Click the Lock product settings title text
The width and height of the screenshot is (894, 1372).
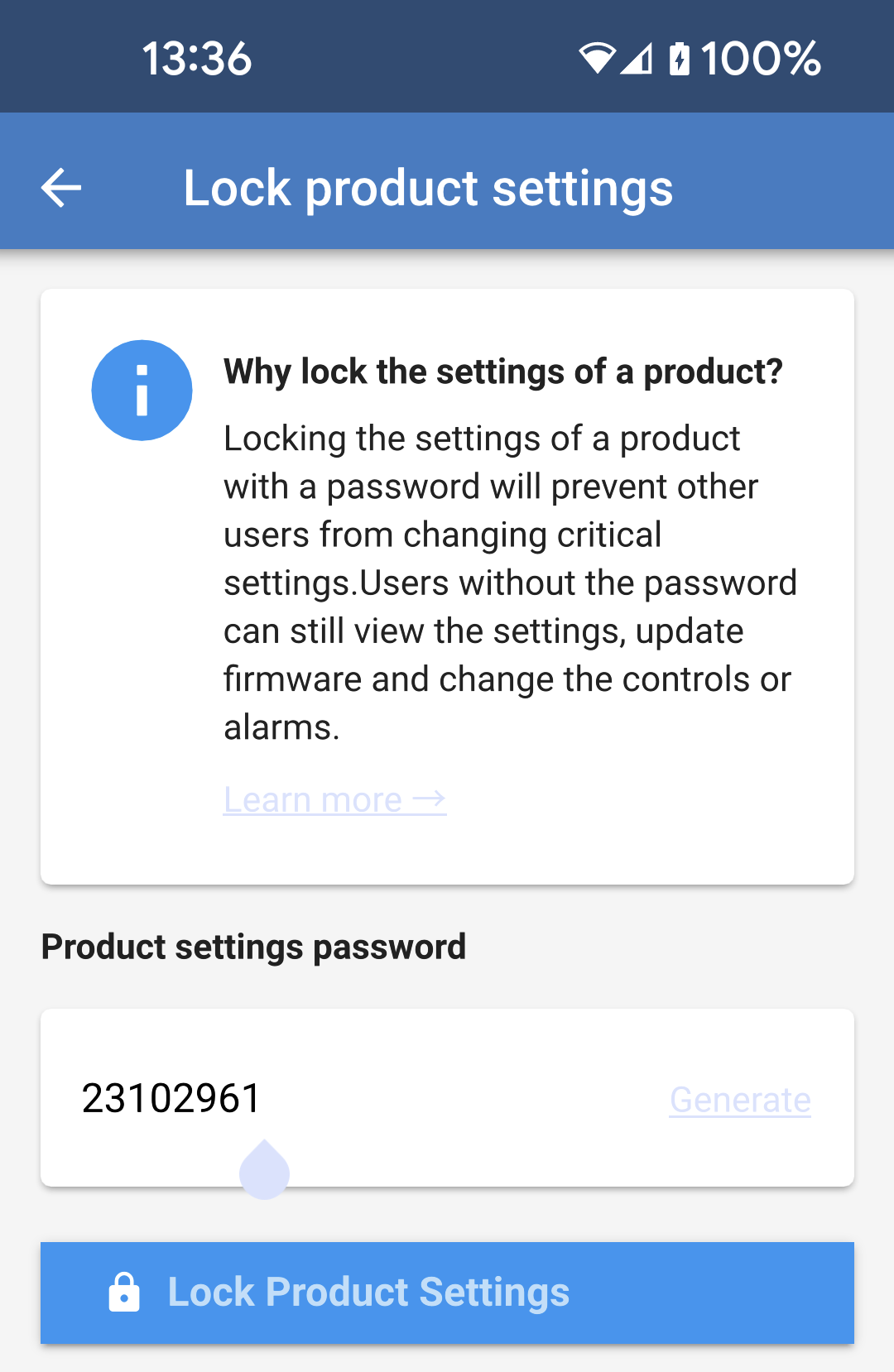pyautogui.click(x=428, y=187)
